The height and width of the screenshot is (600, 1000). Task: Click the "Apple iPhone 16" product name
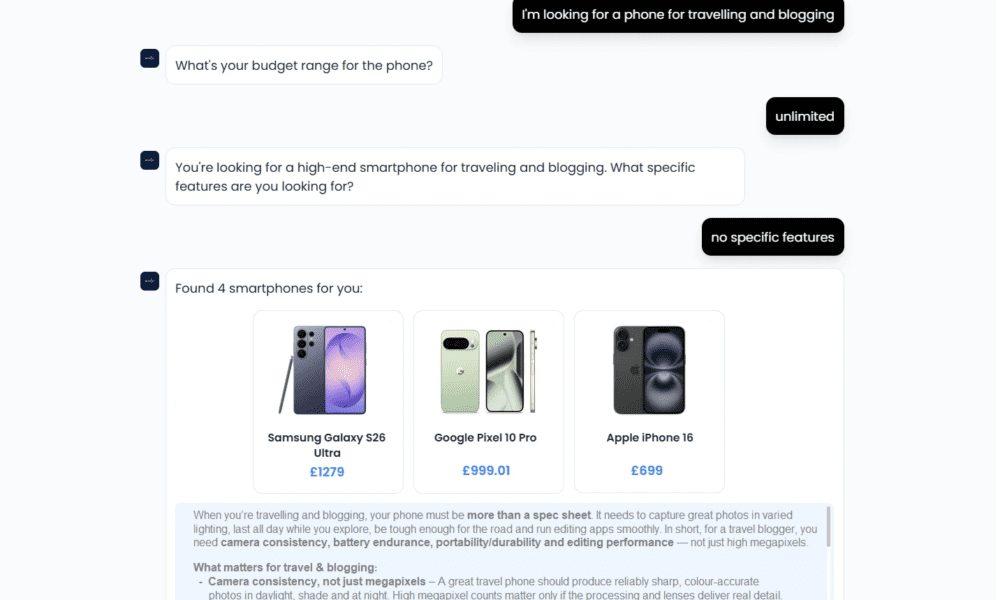click(x=648, y=437)
